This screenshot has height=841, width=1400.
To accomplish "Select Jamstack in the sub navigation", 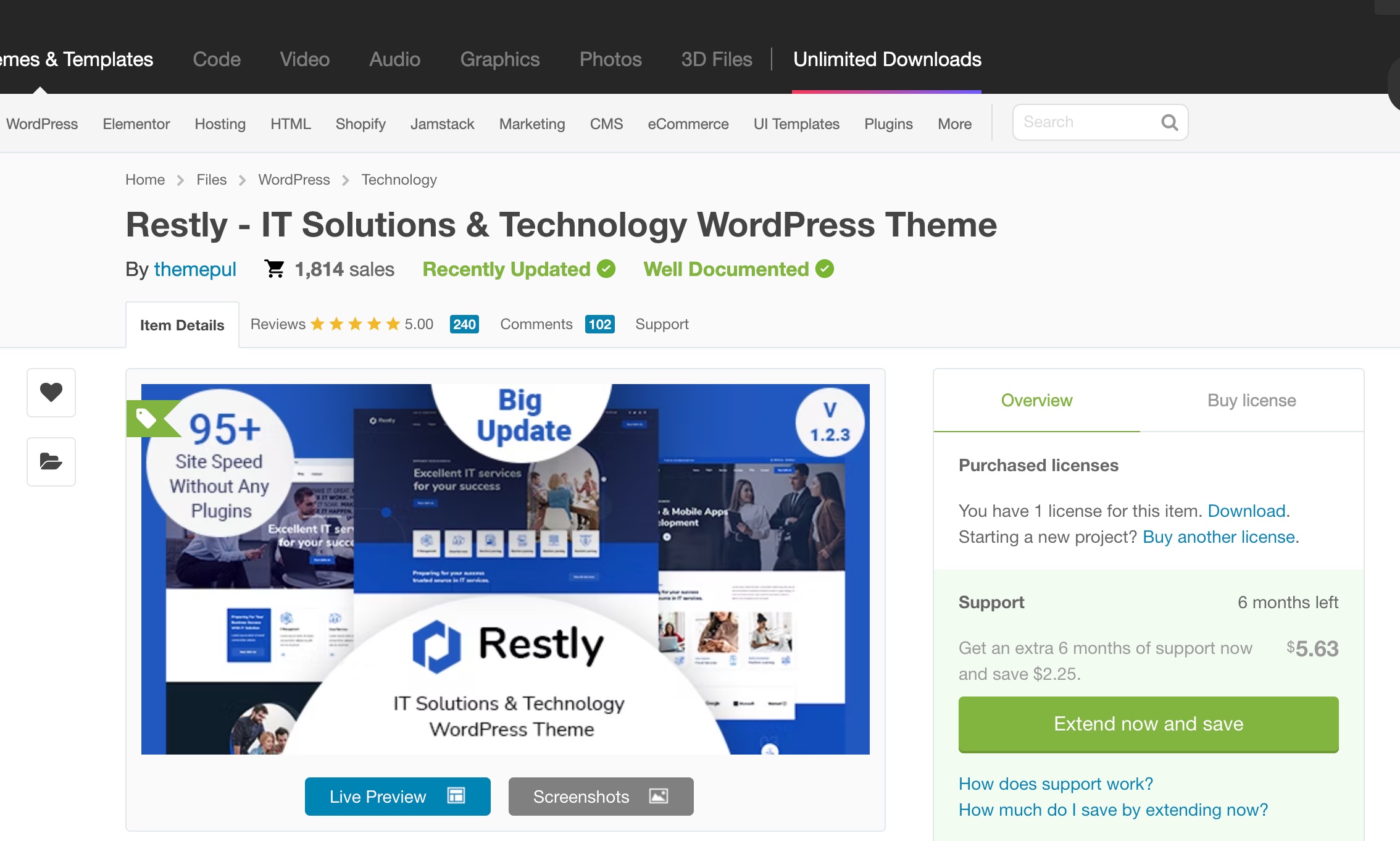I will click(x=443, y=123).
